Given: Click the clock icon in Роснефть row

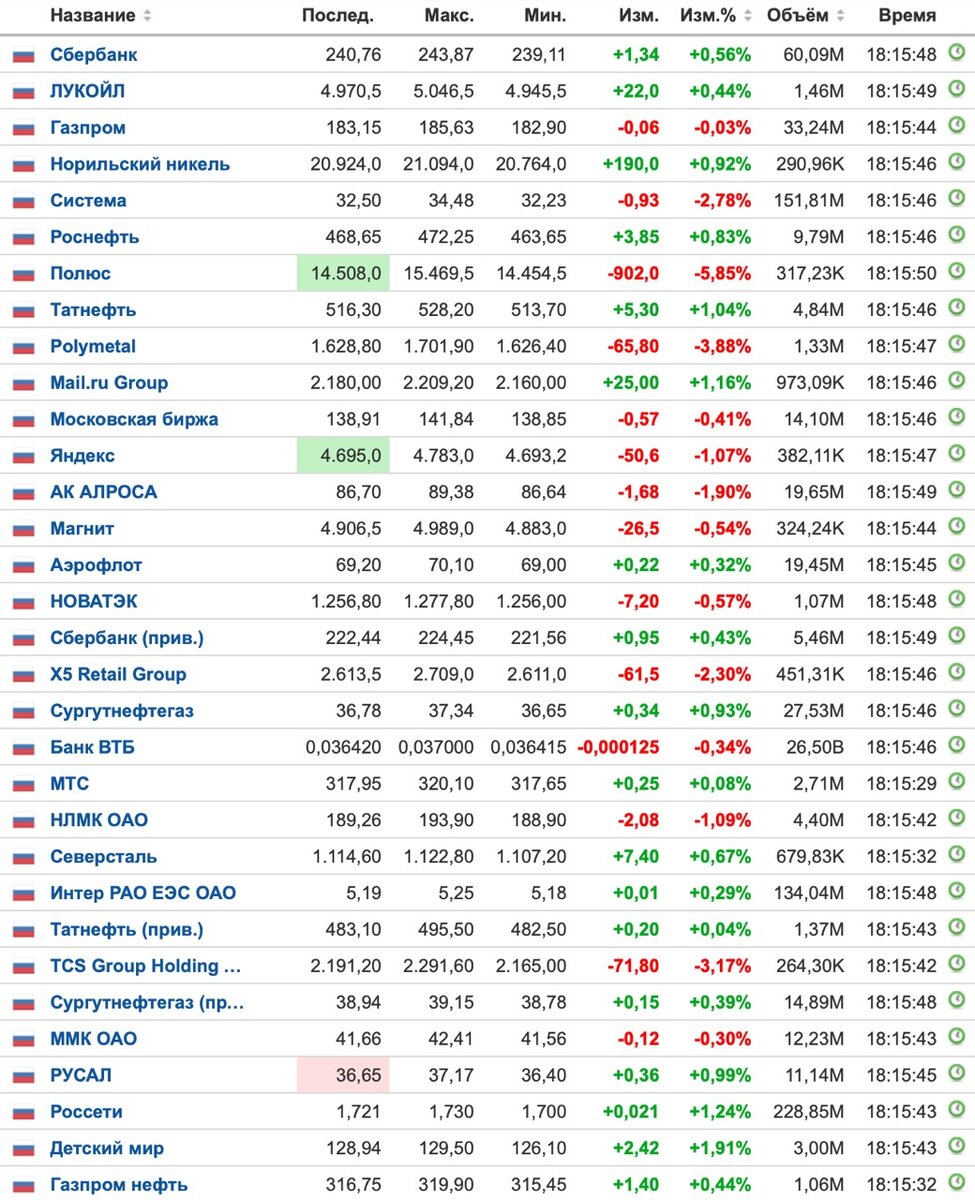Looking at the screenshot, I should pos(956,236).
